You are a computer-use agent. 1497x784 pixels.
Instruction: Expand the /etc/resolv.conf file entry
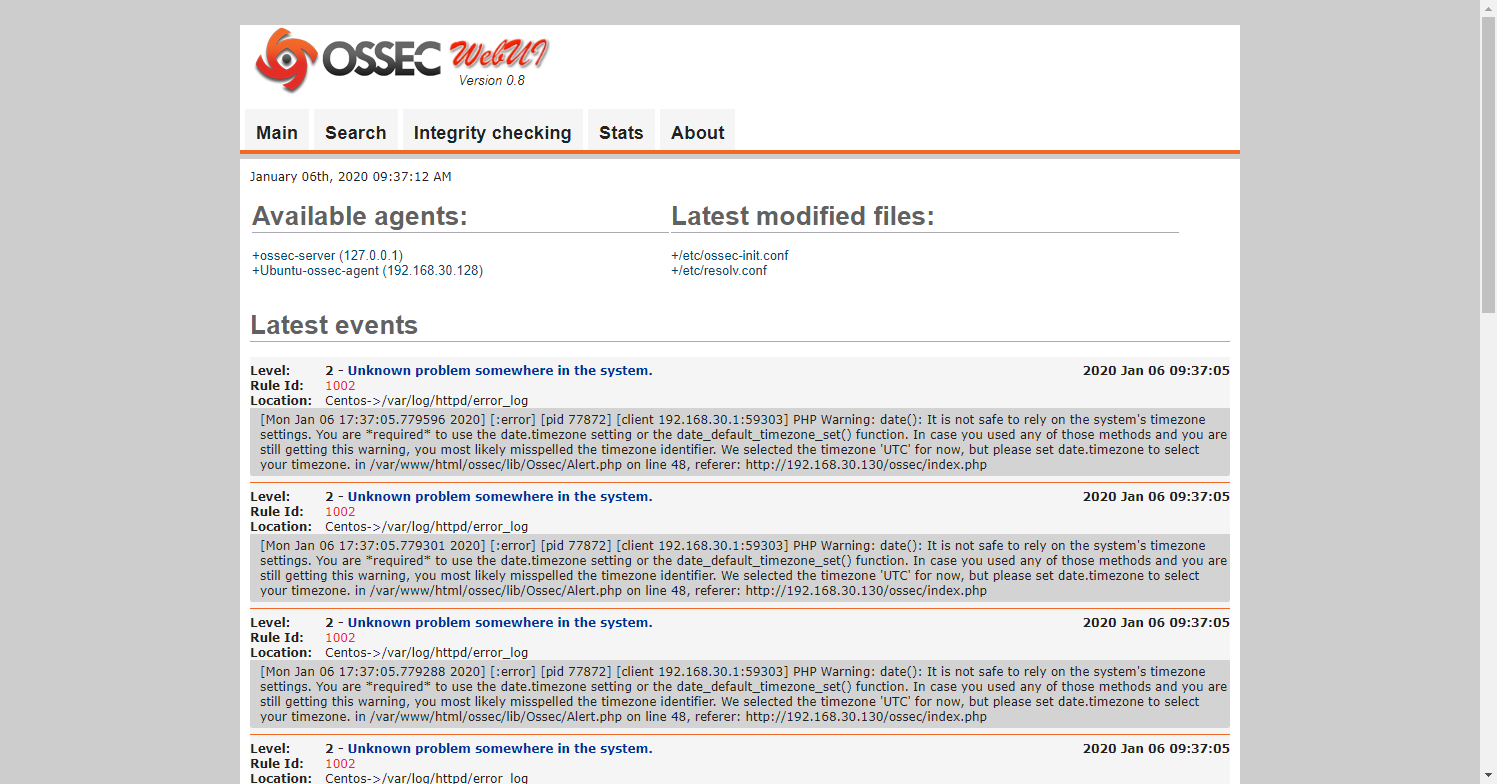click(719, 271)
